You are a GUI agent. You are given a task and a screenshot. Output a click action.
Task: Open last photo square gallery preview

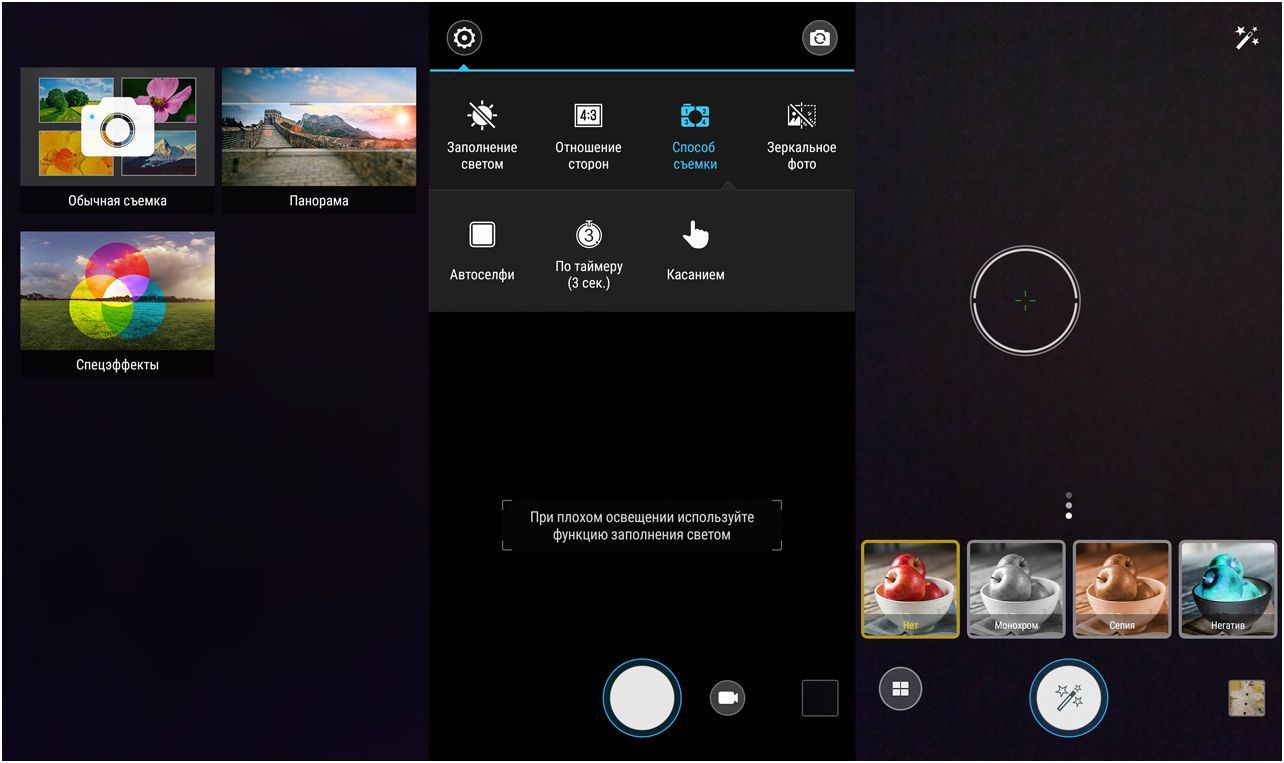click(x=819, y=698)
